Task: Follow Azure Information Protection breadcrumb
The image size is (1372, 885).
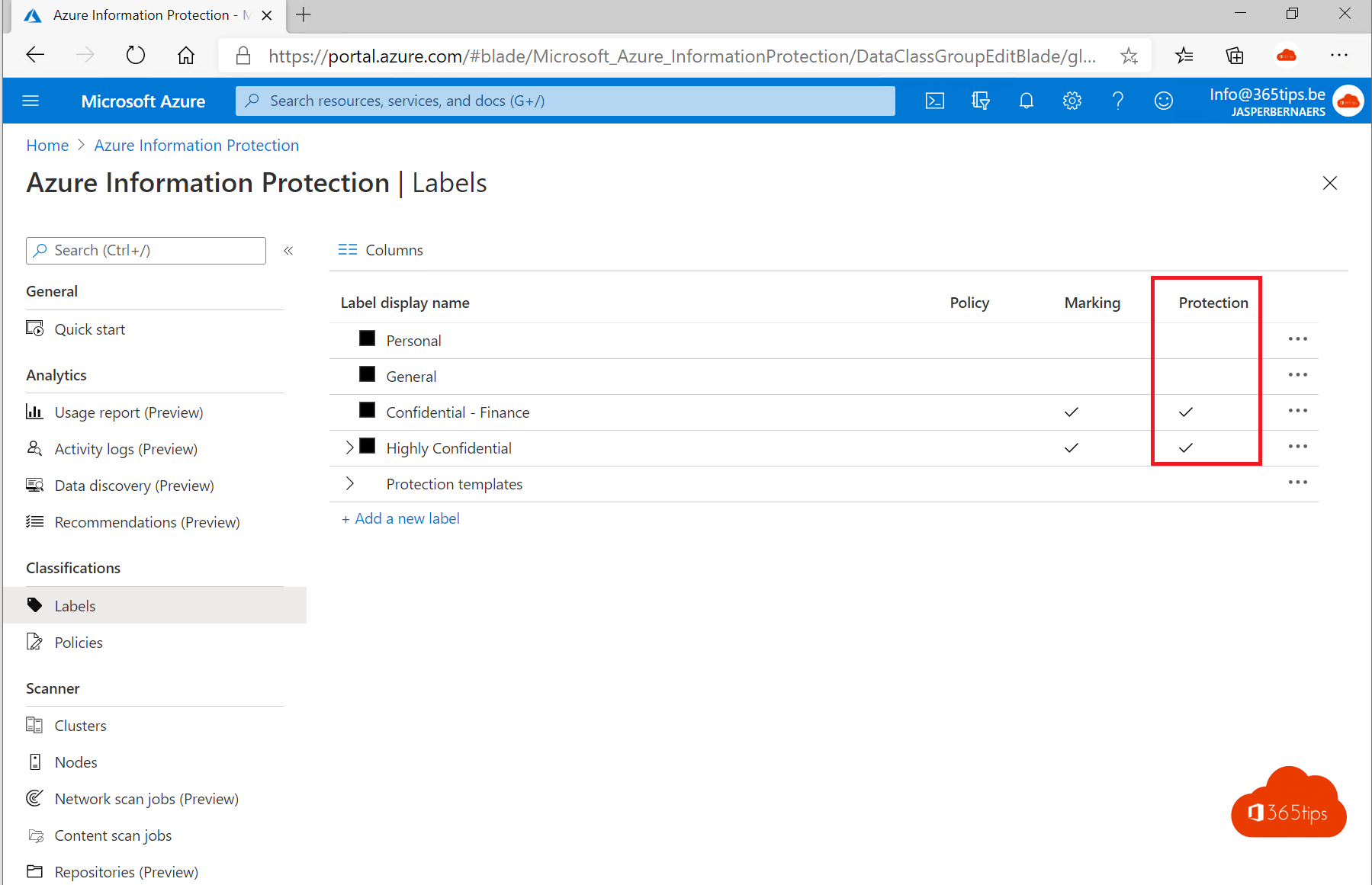Action: pos(197,146)
